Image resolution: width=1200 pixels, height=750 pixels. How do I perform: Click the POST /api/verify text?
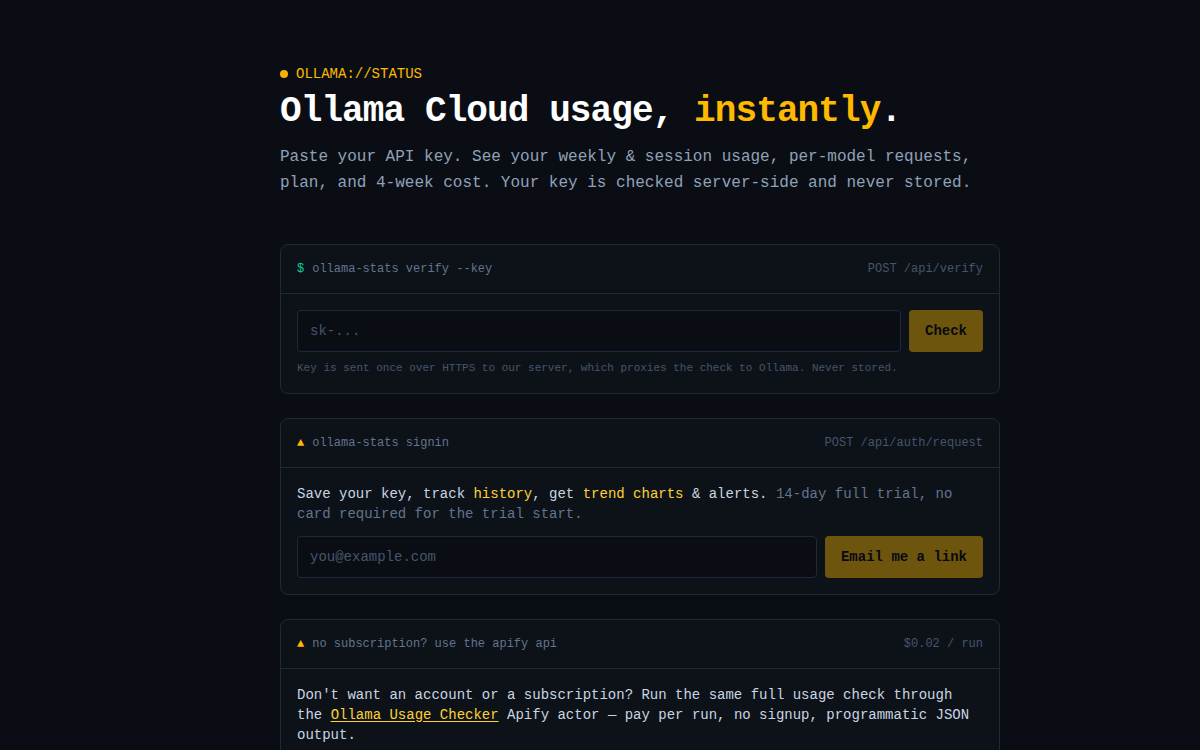(x=925, y=268)
